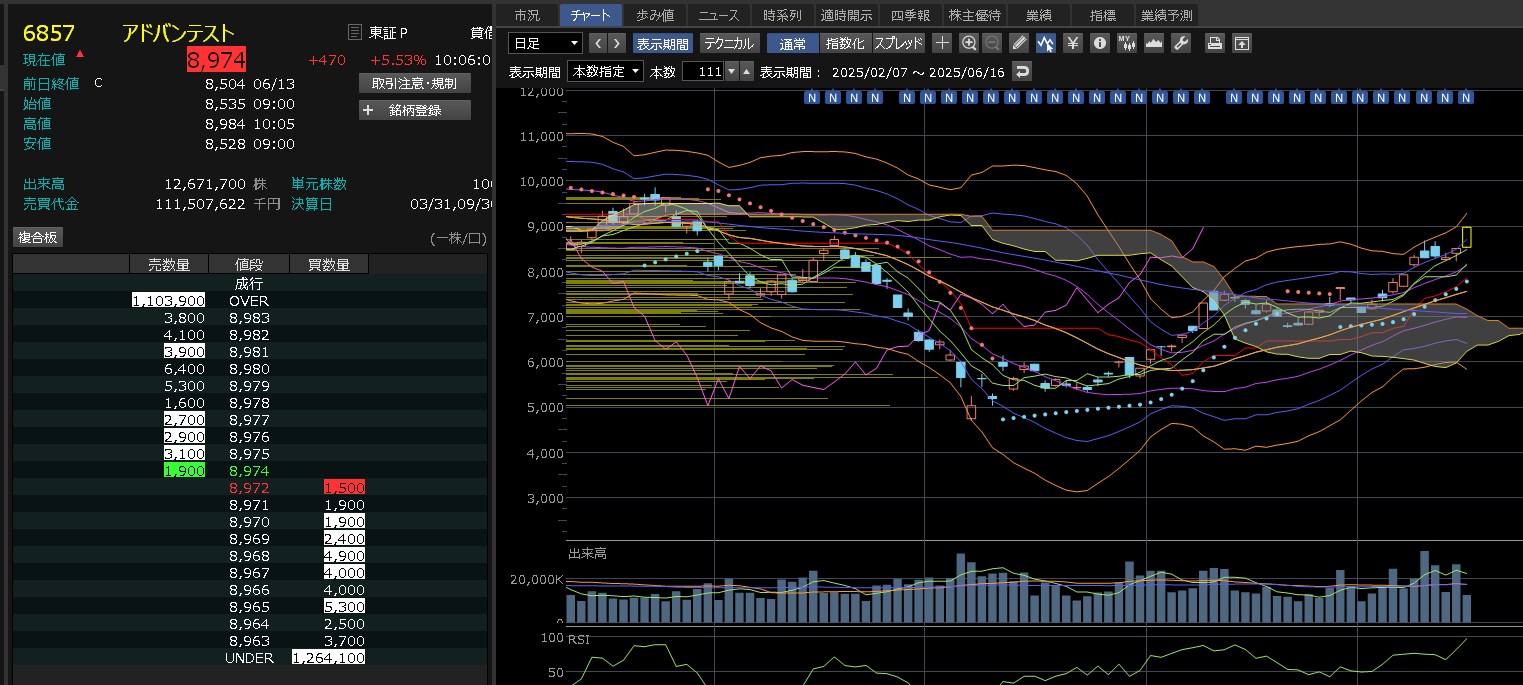Image resolution: width=1523 pixels, height=685 pixels.
Task: Click the 値段 column header
Action: [249, 264]
